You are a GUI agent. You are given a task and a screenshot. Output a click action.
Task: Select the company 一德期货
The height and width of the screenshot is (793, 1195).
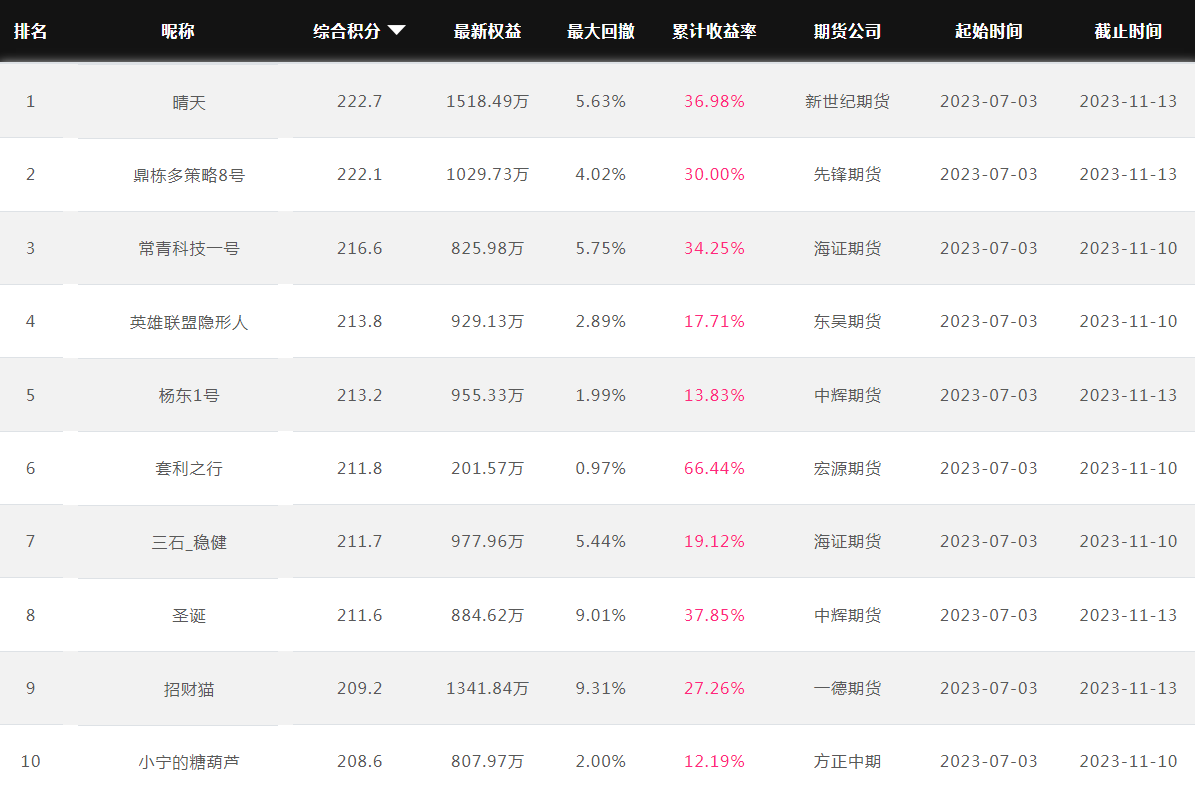pos(847,689)
